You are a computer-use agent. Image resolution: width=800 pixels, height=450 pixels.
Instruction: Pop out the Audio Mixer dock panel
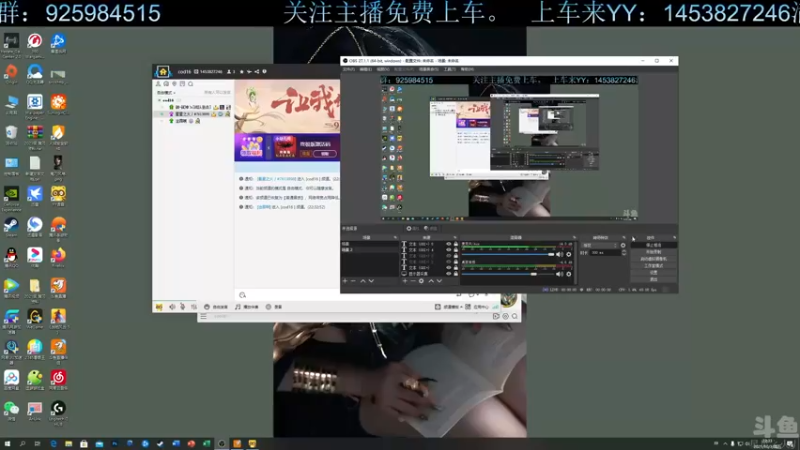pos(574,237)
